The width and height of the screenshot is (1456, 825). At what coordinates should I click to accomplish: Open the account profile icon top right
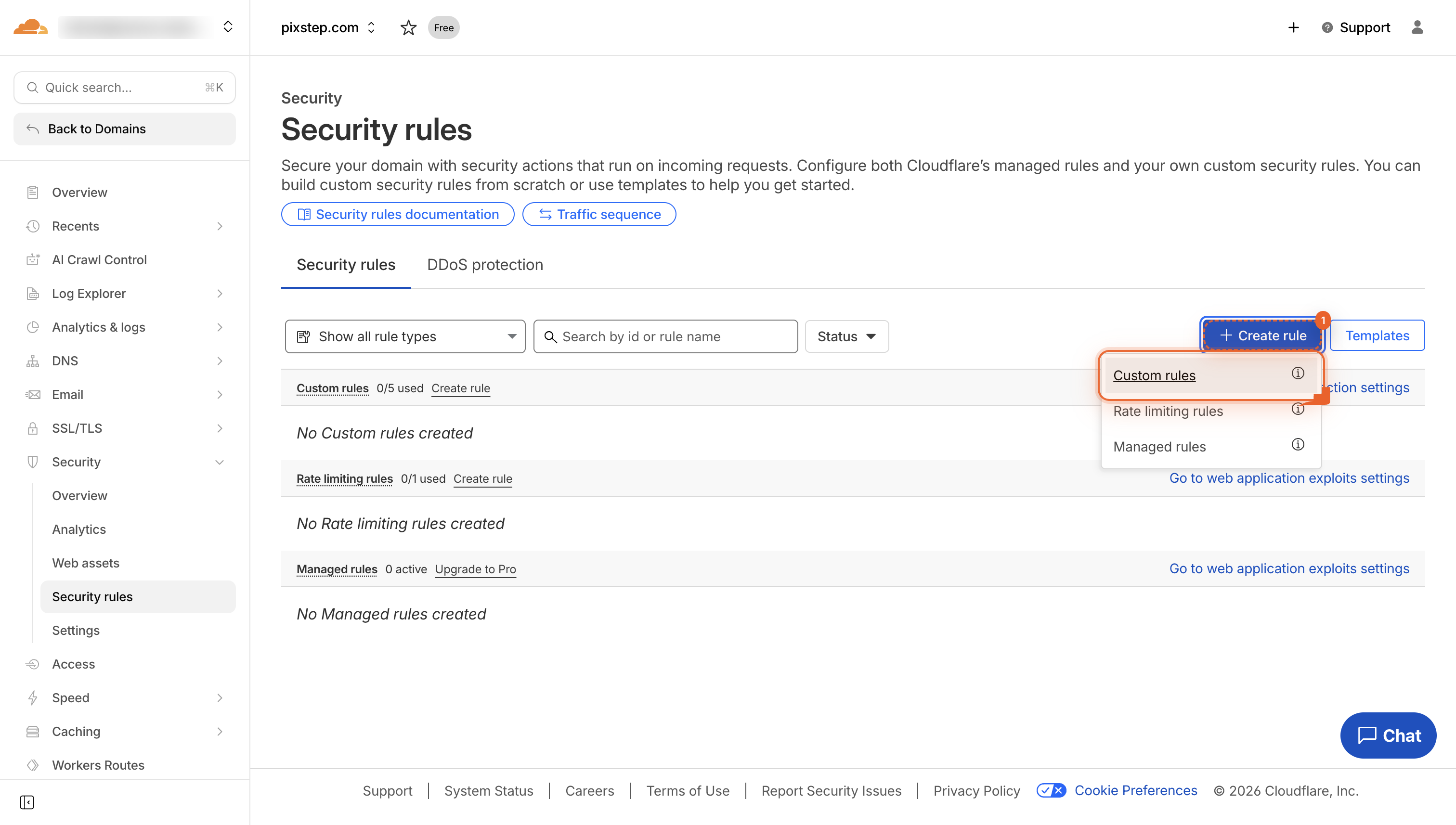pos(1417,27)
